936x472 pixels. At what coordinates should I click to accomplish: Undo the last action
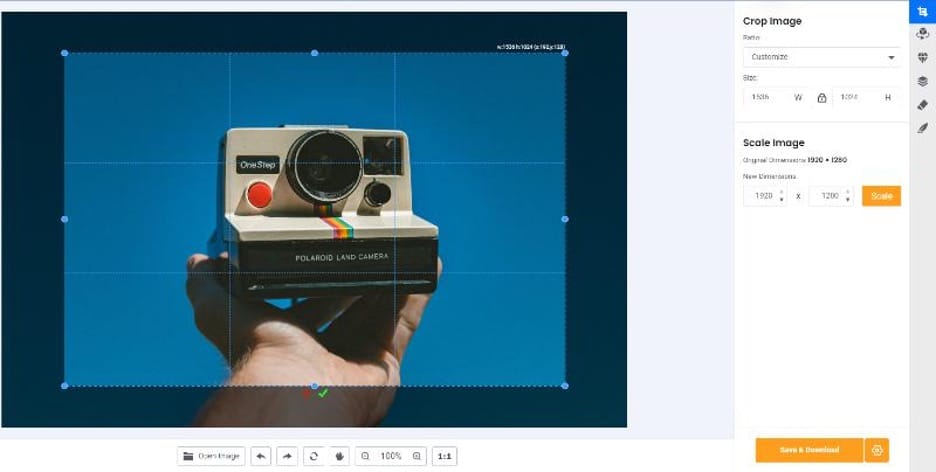[261, 456]
